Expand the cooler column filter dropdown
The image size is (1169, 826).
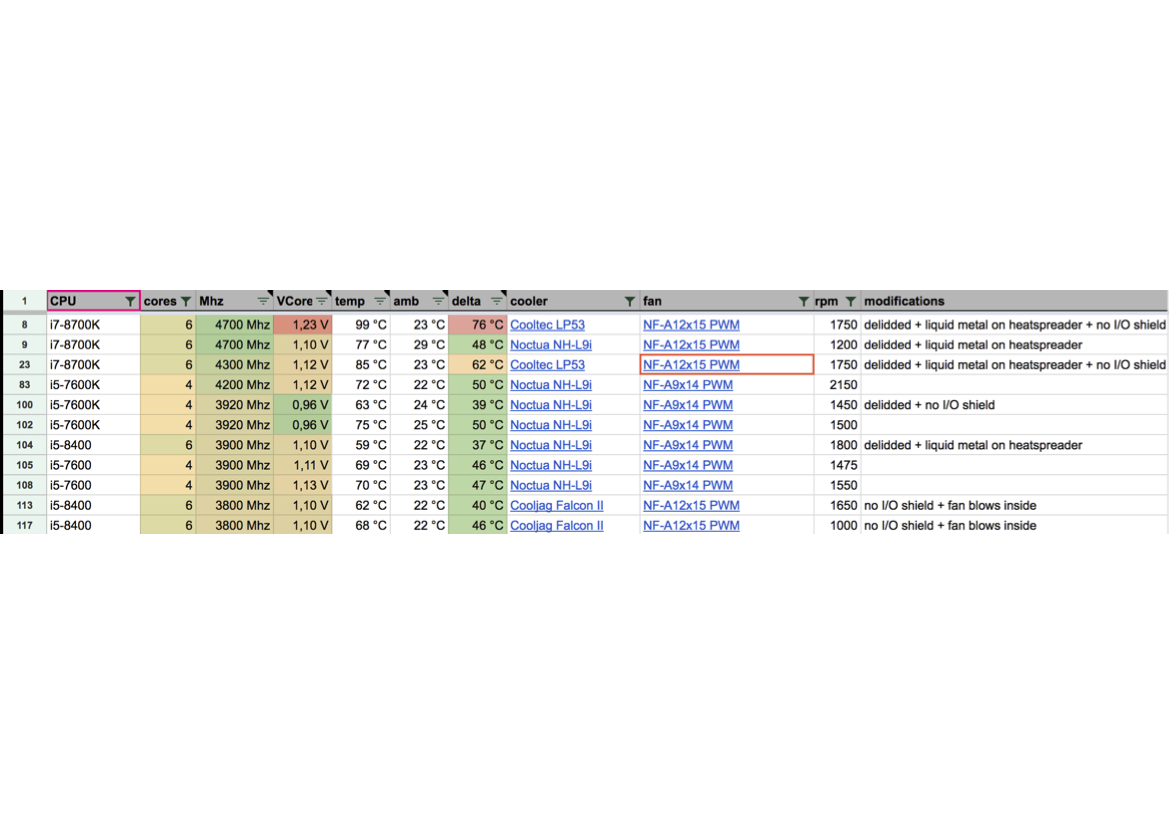(x=629, y=301)
